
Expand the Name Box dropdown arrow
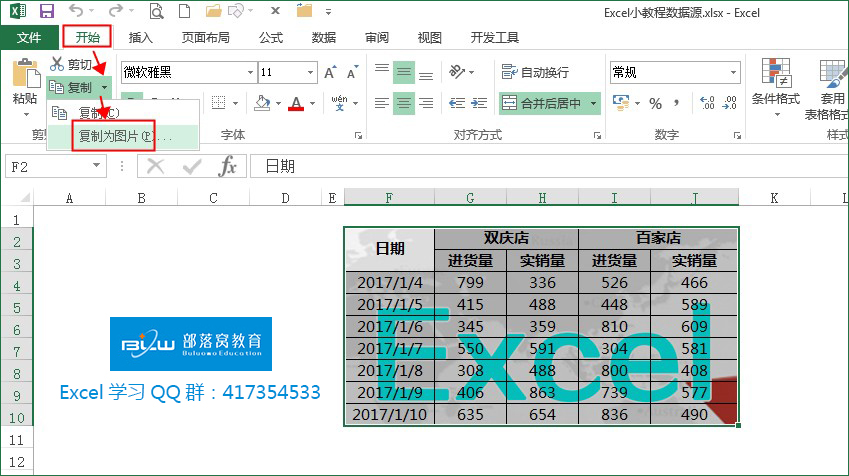pyautogui.click(x=96, y=166)
